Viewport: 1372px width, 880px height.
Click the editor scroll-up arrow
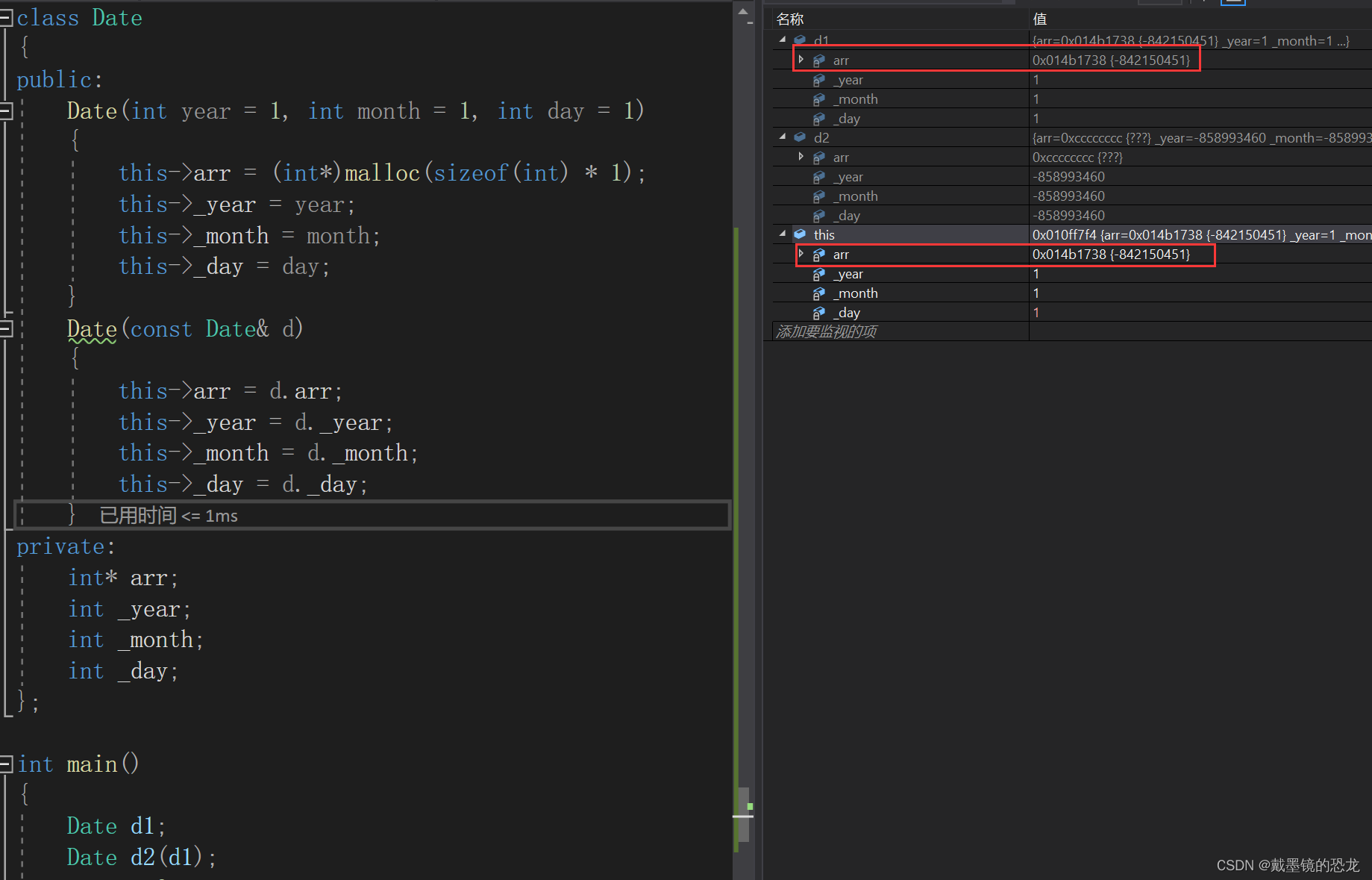(x=743, y=11)
